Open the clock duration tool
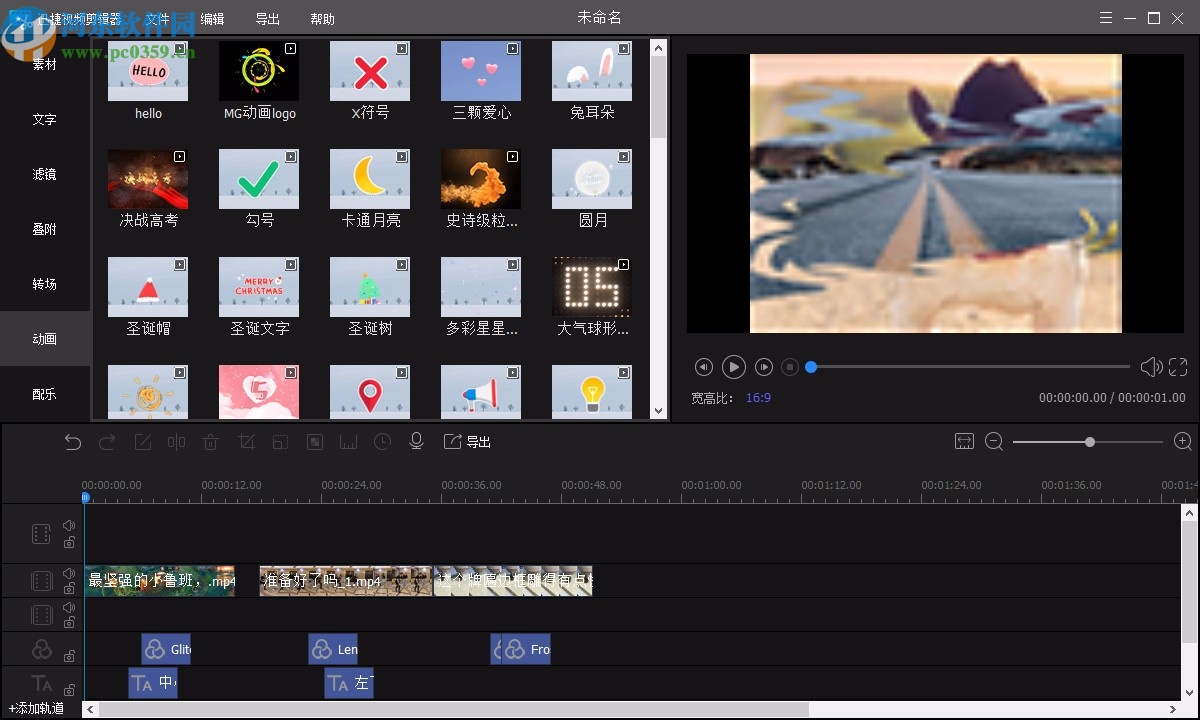This screenshot has width=1200, height=720. pyautogui.click(x=383, y=442)
